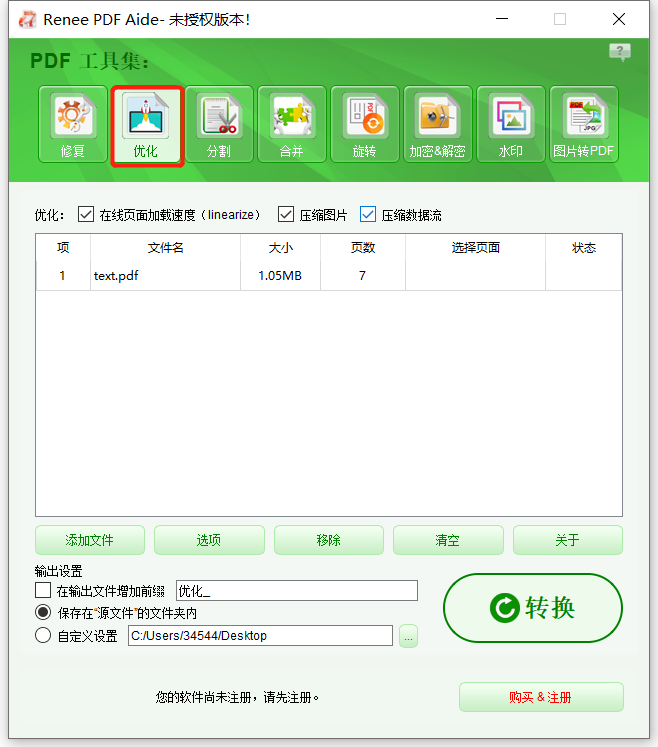Viewport: 658px width, 747px height.
Task: Click the 页数 column header
Action: 363,248
